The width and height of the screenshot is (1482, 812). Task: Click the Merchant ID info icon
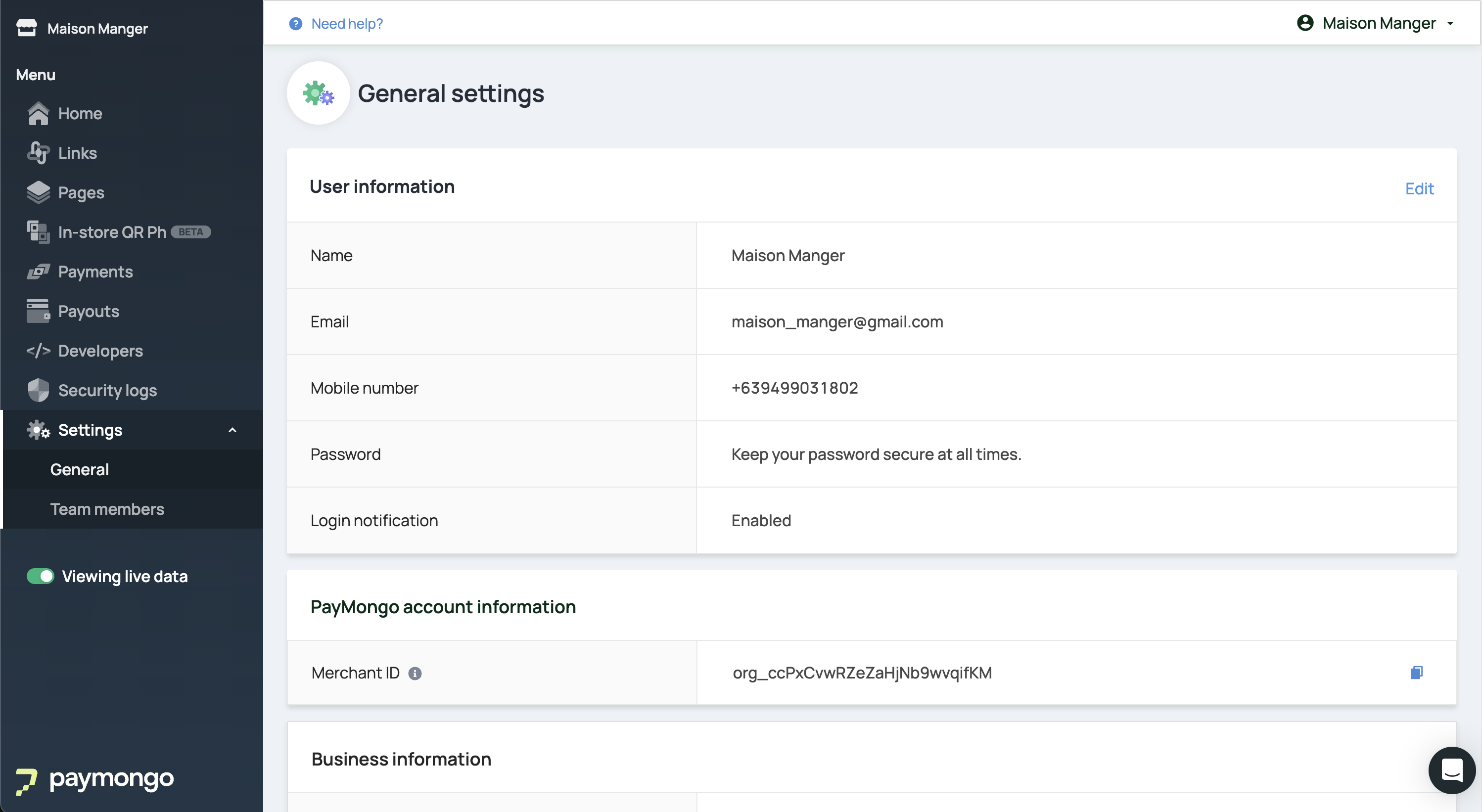[x=415, y=673]
